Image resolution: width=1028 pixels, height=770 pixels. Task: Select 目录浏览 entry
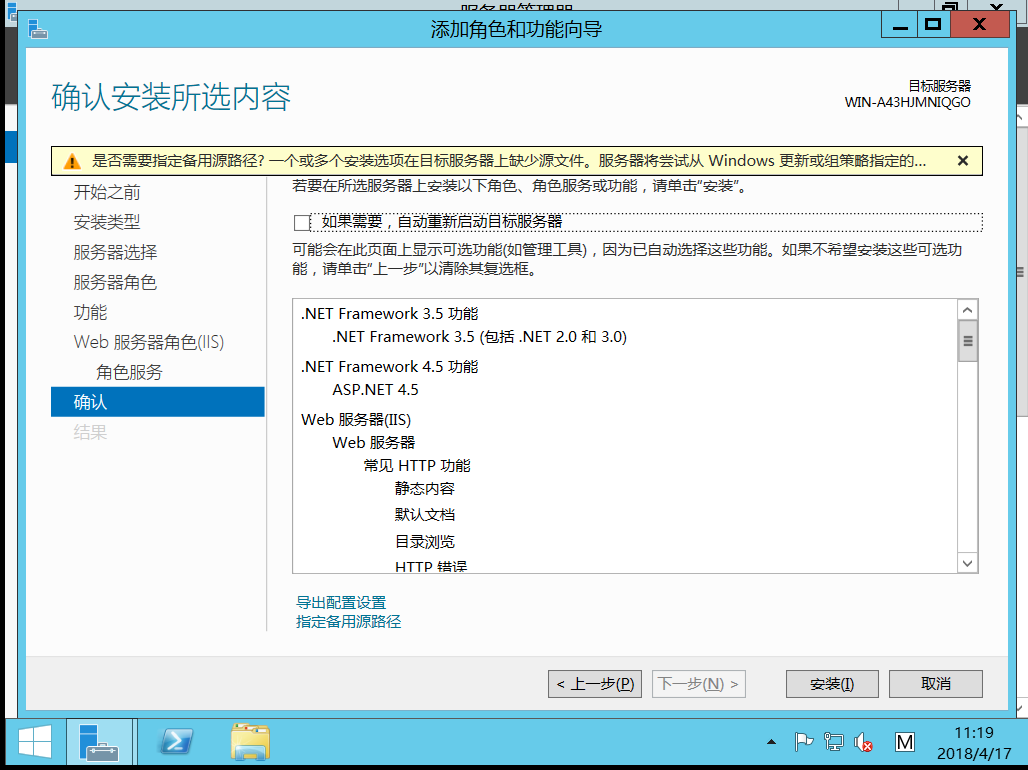tap(425, 542)
